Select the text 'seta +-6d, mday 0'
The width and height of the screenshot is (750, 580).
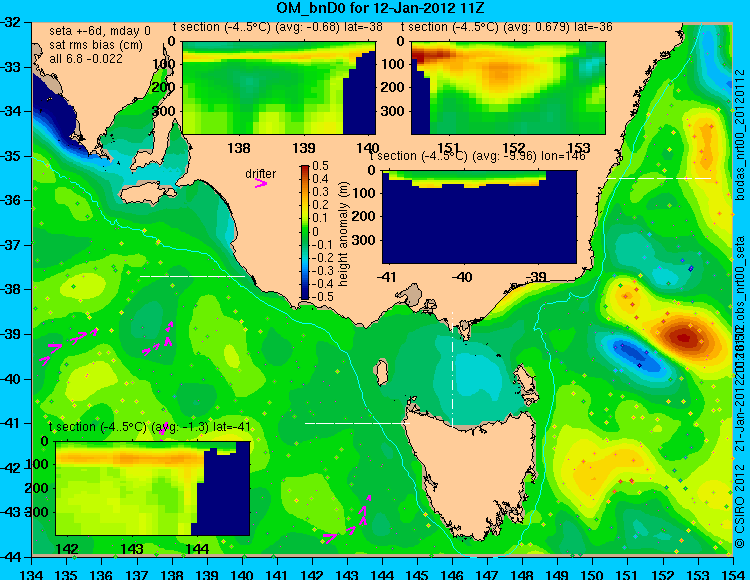point(100,31)
